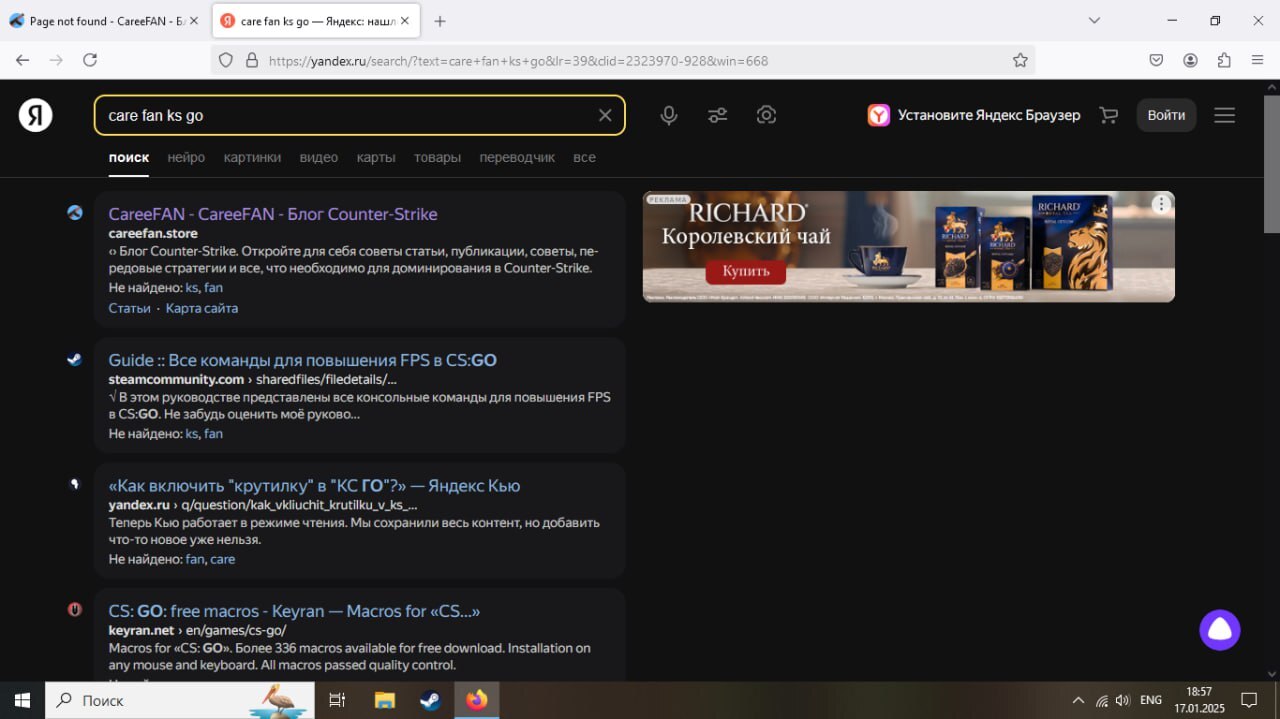Screen dimensions: 1280x719
Task: Open the volume control tray icon
Action: pyautogui.click(x=1123, y=700)
